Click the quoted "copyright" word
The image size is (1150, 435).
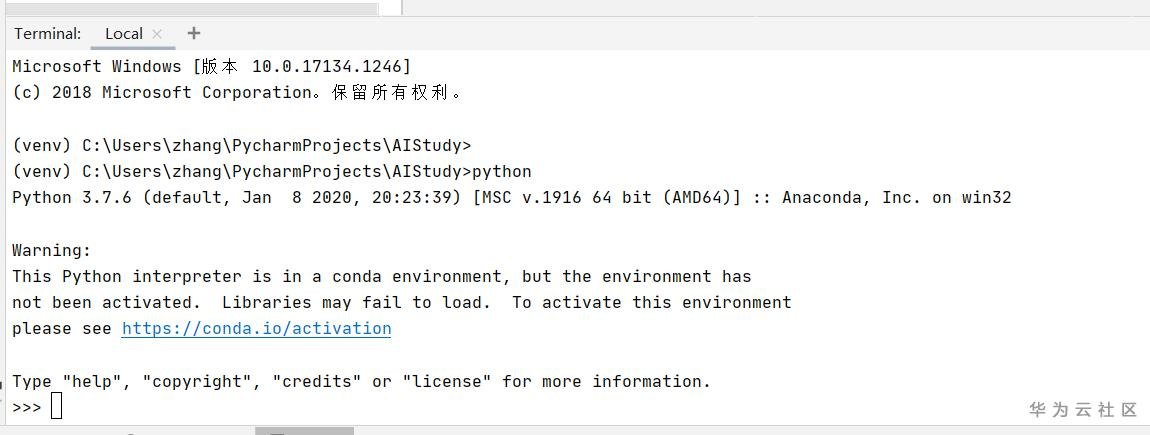(201, 382)
